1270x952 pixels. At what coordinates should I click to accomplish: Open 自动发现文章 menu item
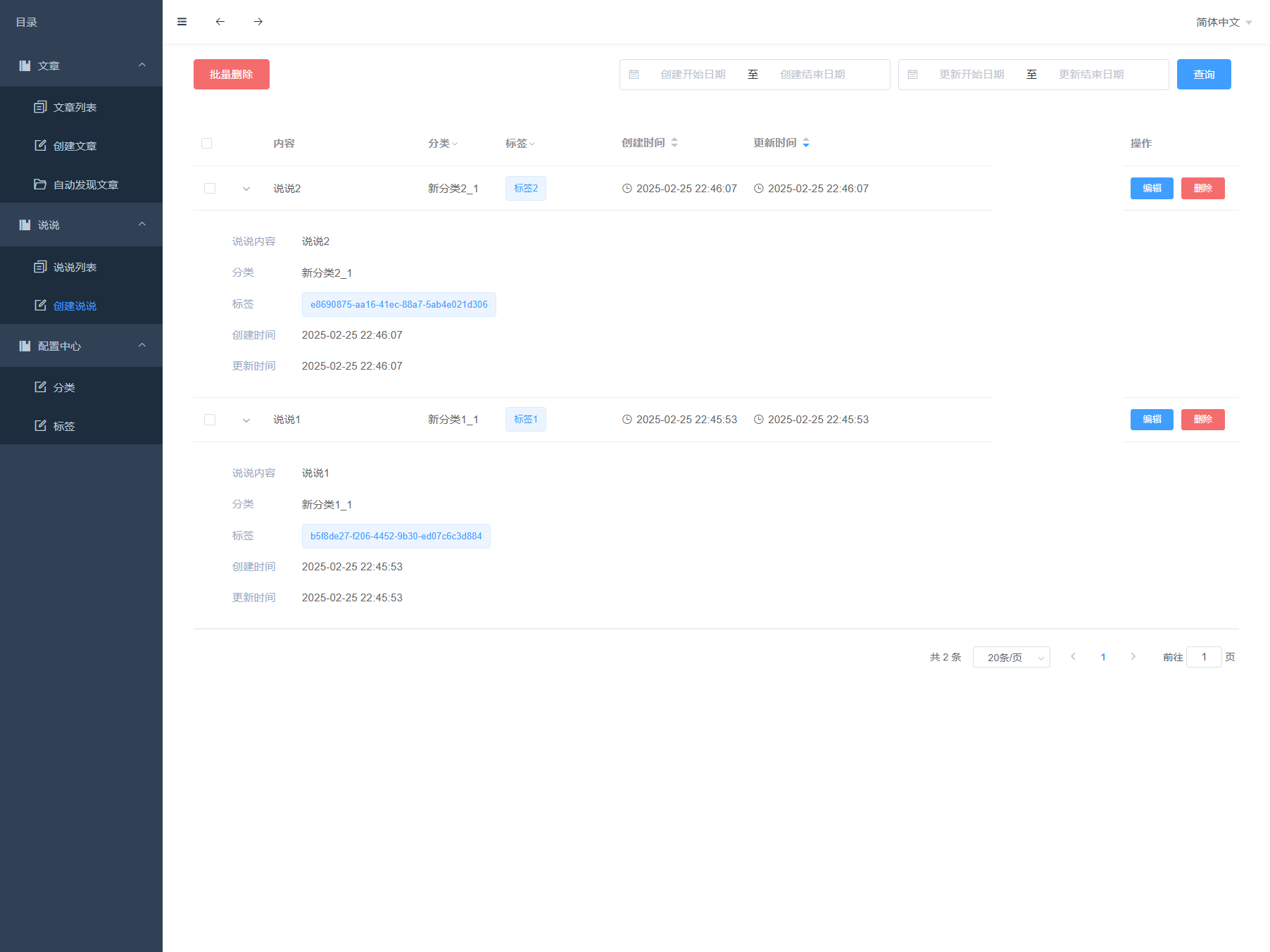[81, 184]
